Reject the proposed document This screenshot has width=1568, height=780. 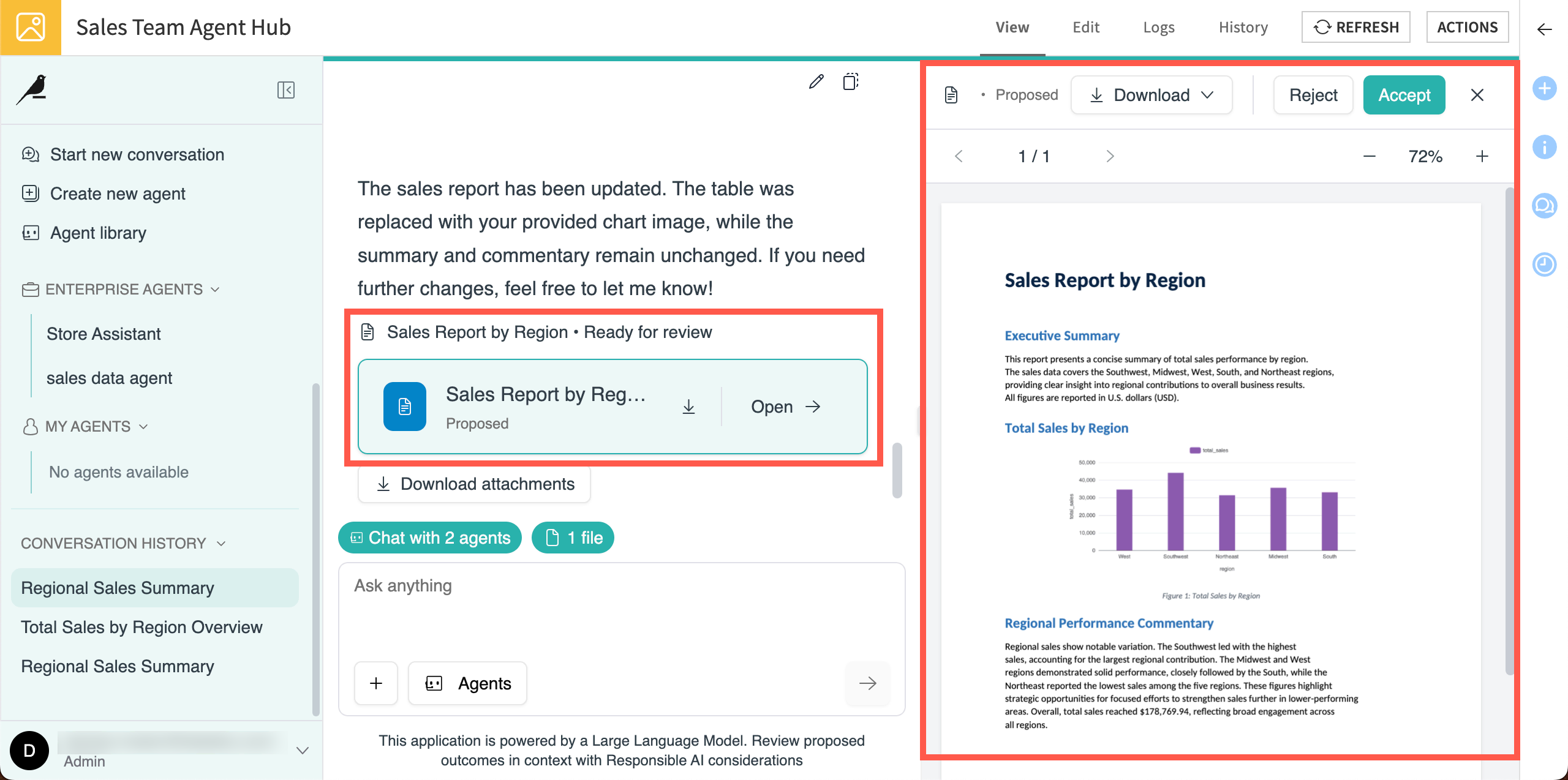tap(1313, 95)
